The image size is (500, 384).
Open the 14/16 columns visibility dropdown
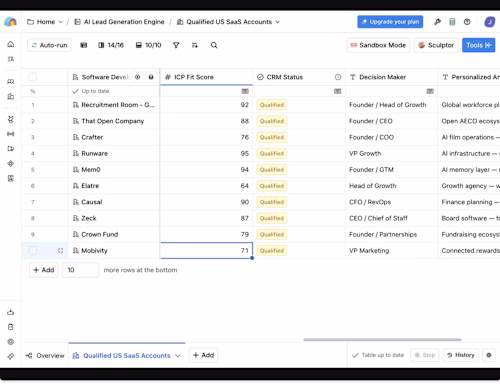pos(111,45)
